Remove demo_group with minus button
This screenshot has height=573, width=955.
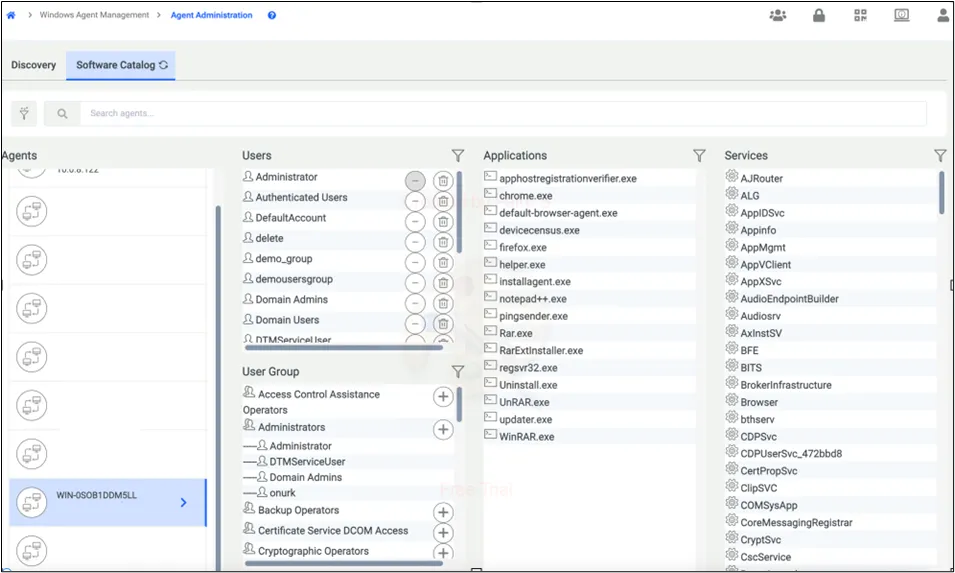click(415, 262)
